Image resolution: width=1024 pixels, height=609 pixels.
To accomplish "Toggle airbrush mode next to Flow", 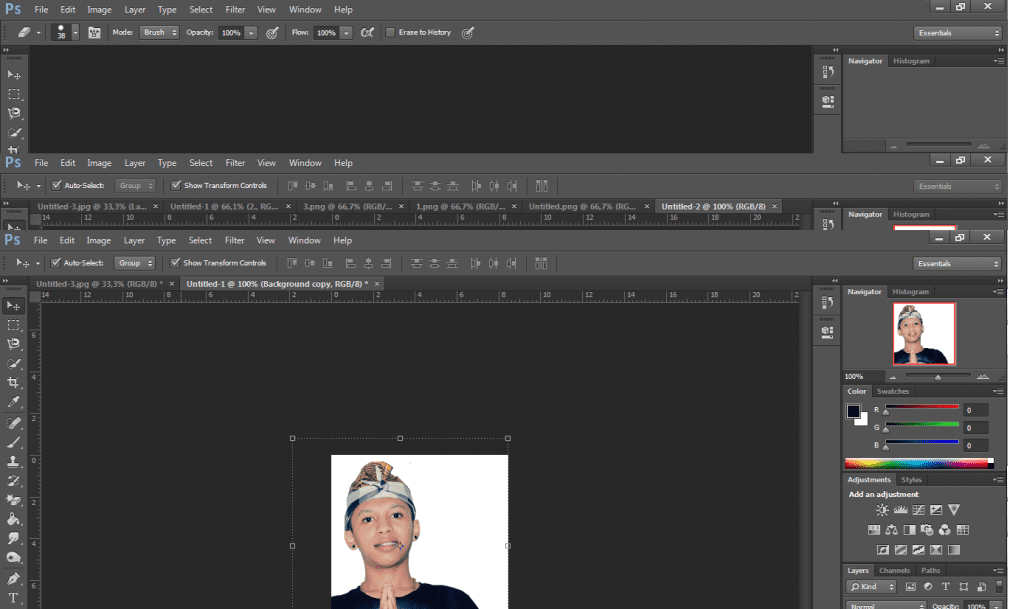I will coord(367,32).
